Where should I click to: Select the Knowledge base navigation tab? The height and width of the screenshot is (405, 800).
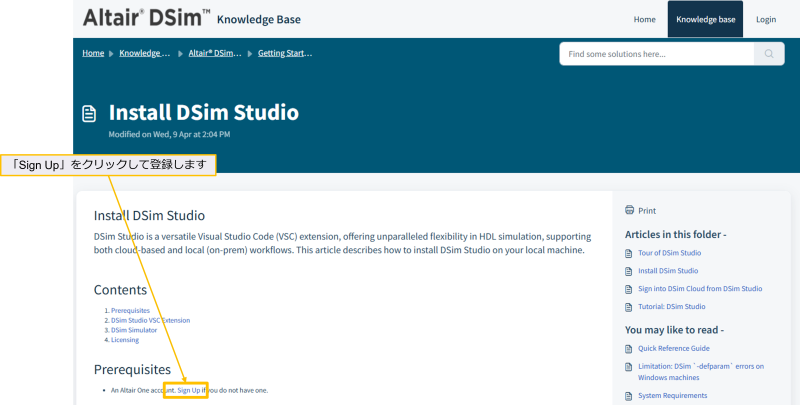click(x=705, y=19)
